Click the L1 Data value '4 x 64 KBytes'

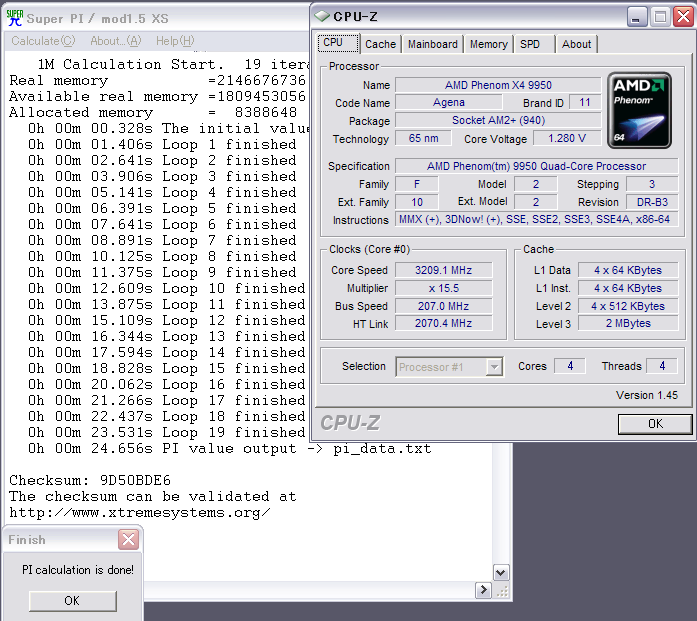click(x=628, y=270)
